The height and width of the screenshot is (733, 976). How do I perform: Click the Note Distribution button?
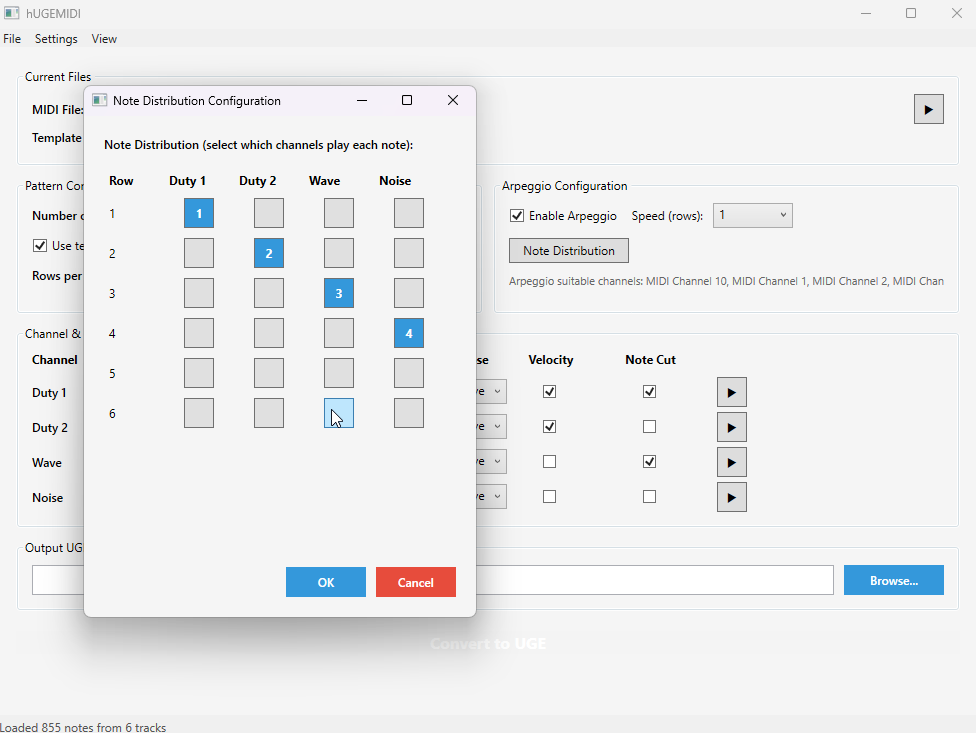click(x=569, y=251)
